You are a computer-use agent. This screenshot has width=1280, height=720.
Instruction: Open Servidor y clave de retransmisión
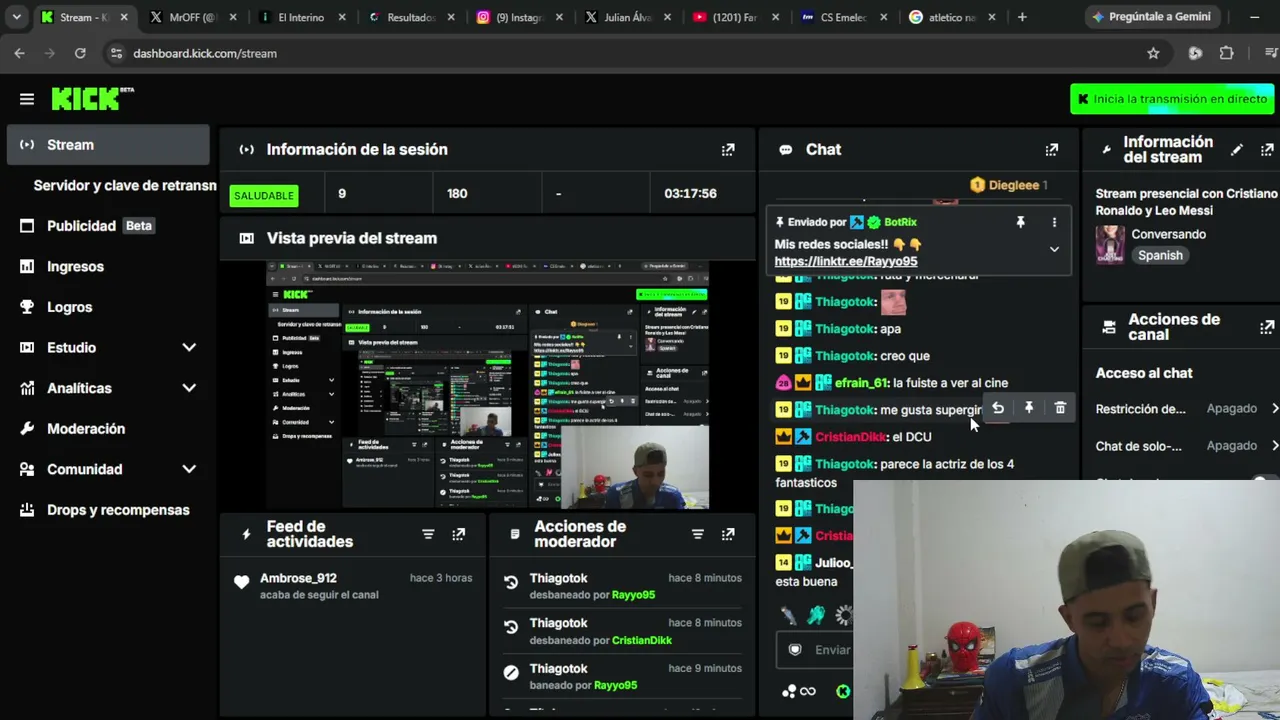(125, 185)
